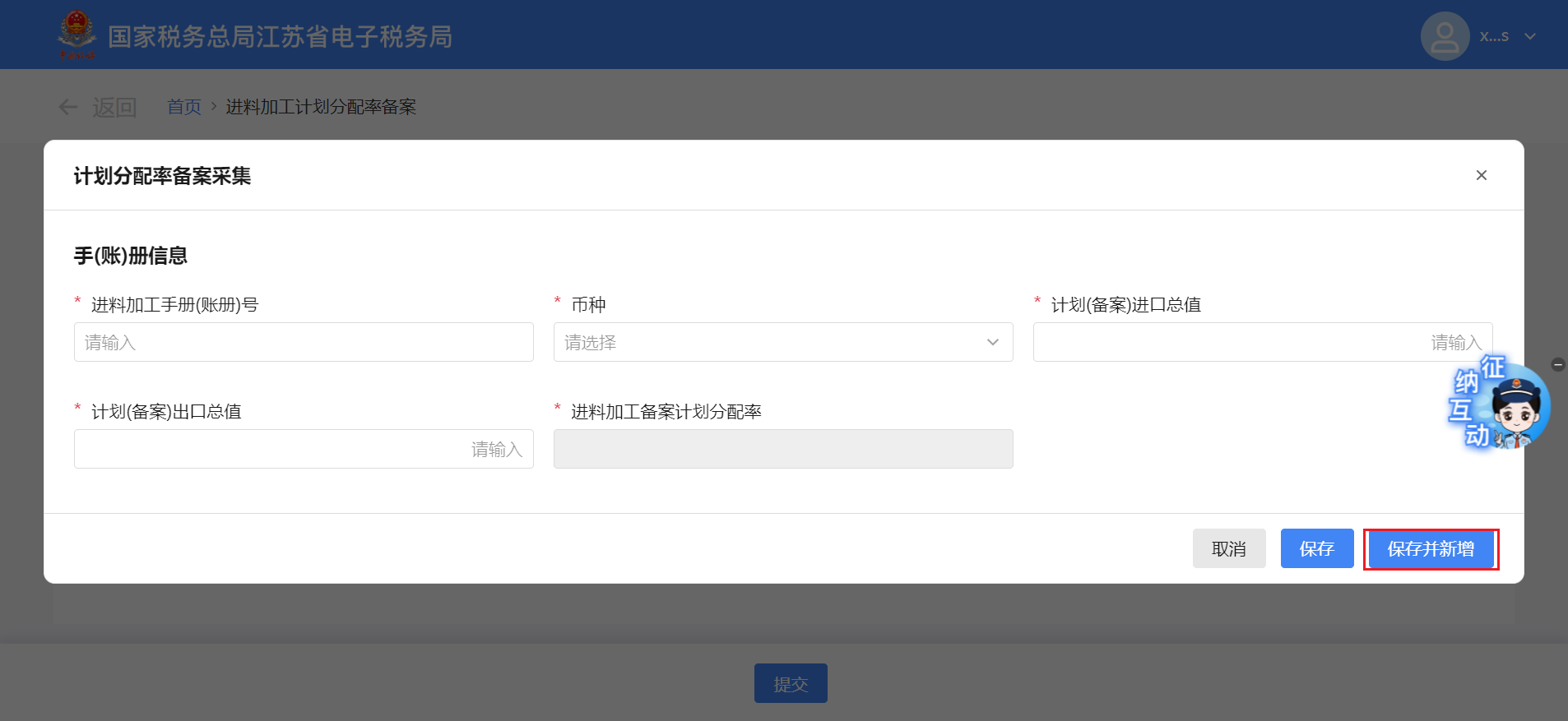Click the greyed 进料加工备案计划分配率 field
This screenshot has height=721, width=1568.
click(782, 449)
